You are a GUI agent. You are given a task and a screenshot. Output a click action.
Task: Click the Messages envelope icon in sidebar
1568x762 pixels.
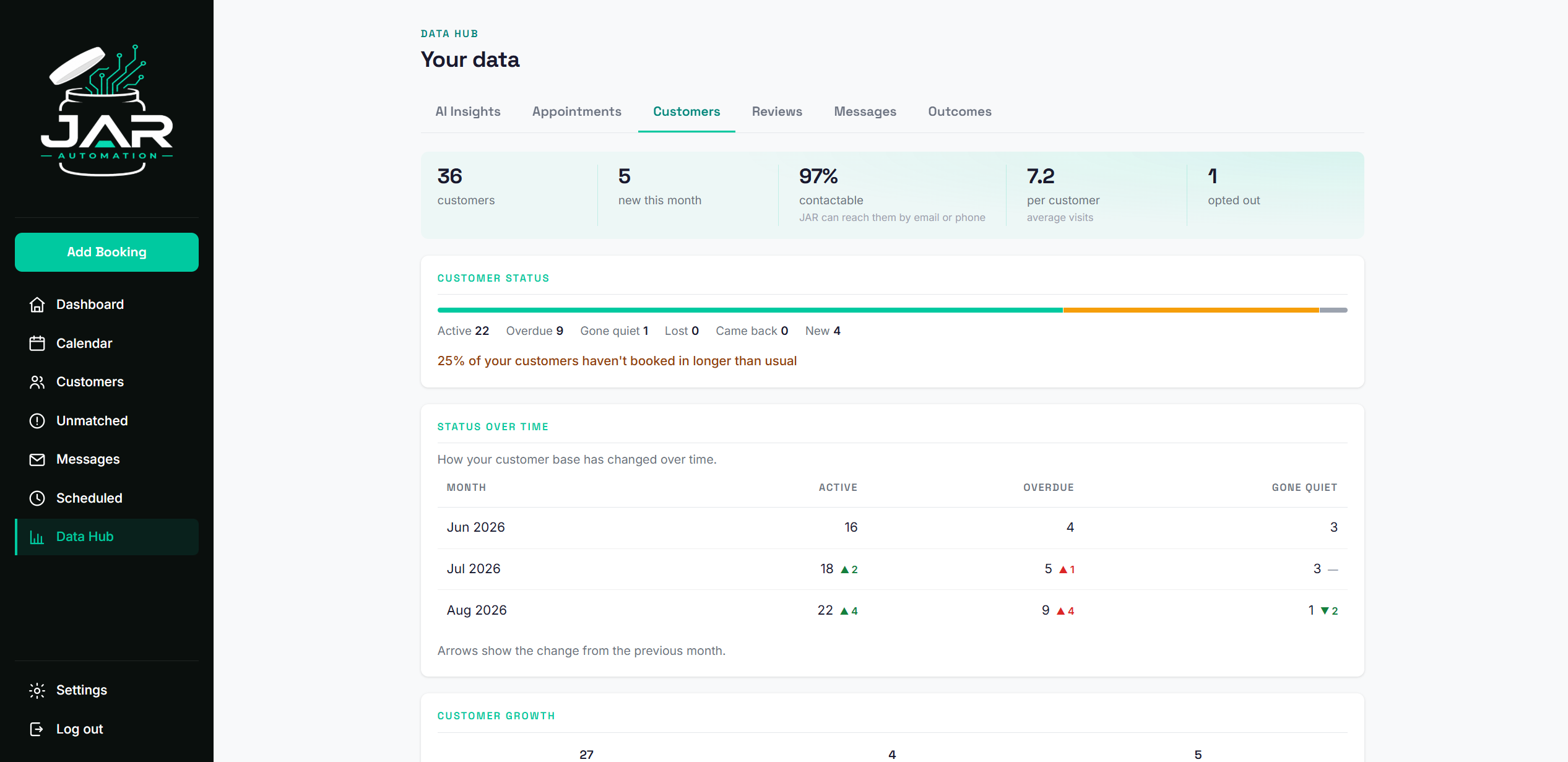point(37,459)
